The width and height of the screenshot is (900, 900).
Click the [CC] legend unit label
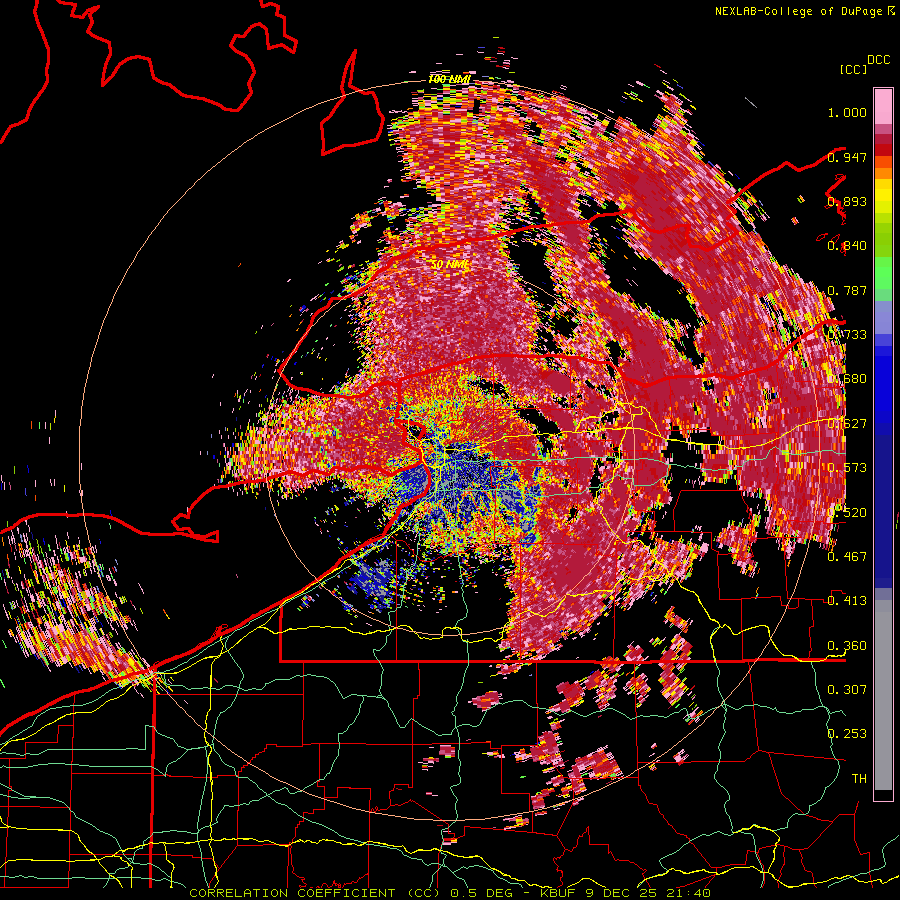853,69
